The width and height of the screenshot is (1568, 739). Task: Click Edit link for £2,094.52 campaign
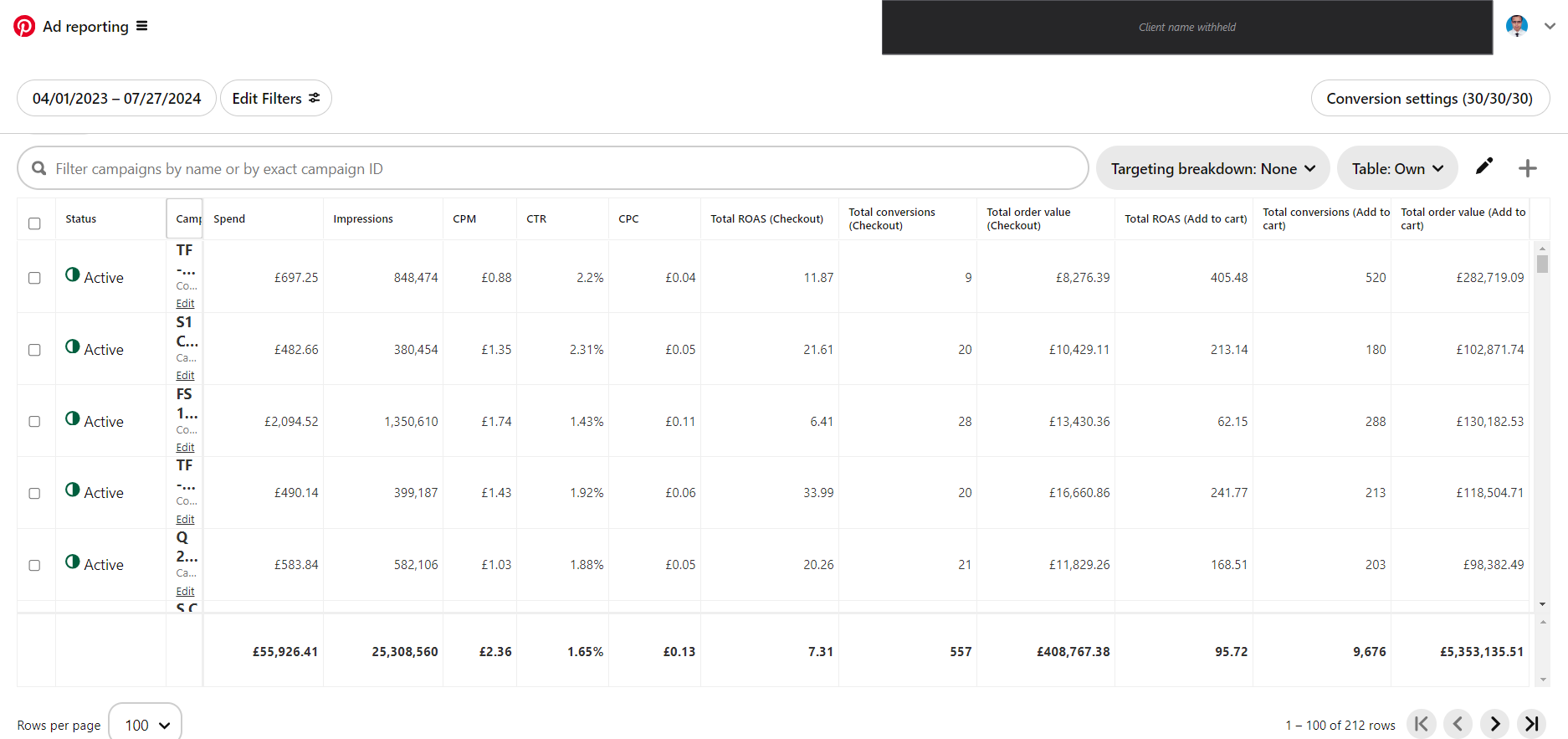point(185,447)
